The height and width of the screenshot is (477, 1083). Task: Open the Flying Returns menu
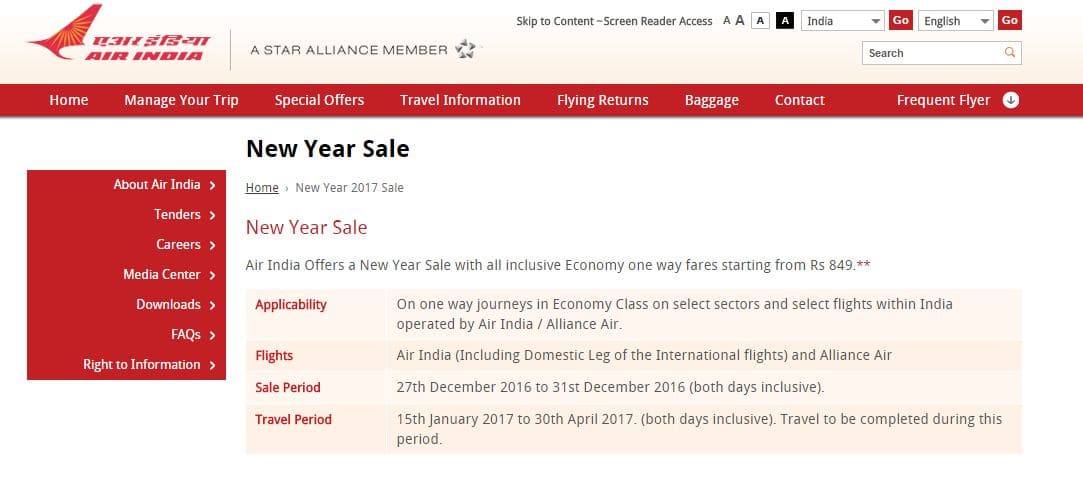602,100
